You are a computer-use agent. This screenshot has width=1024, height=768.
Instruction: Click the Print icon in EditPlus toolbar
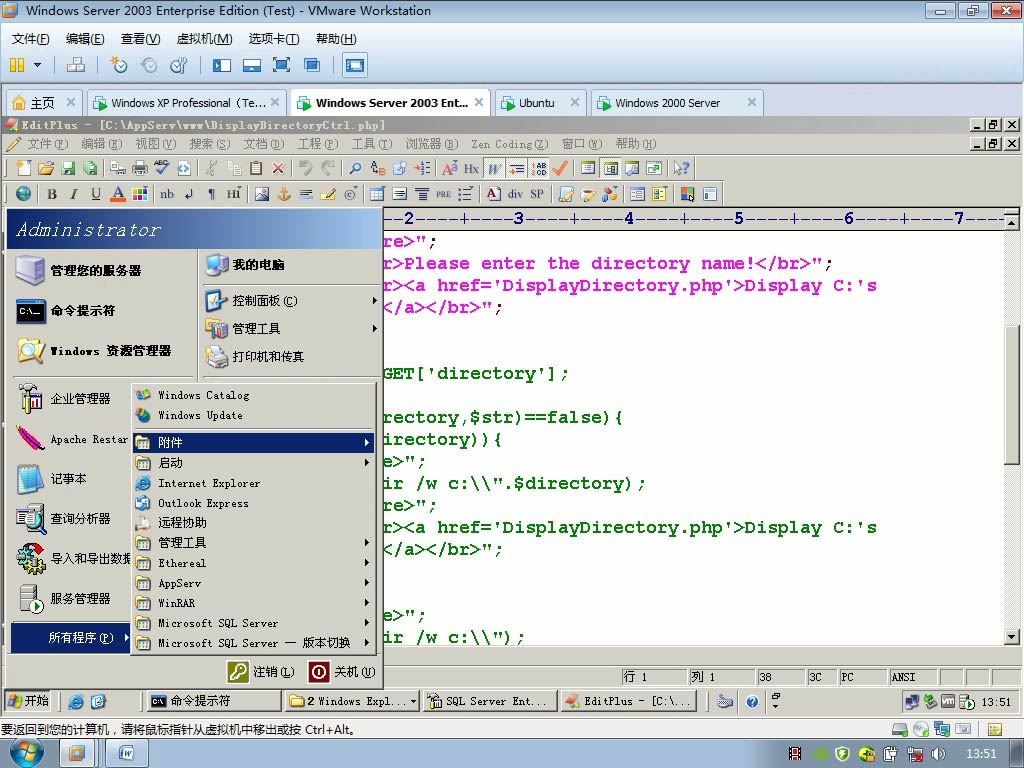click(140, 168)
